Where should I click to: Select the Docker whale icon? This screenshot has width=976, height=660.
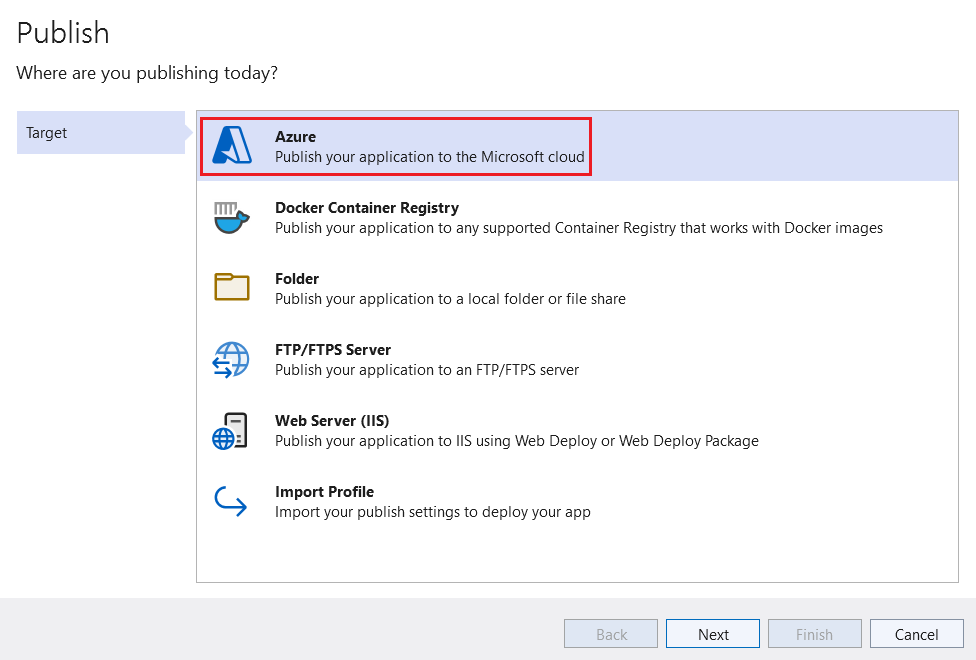(231, 217)
